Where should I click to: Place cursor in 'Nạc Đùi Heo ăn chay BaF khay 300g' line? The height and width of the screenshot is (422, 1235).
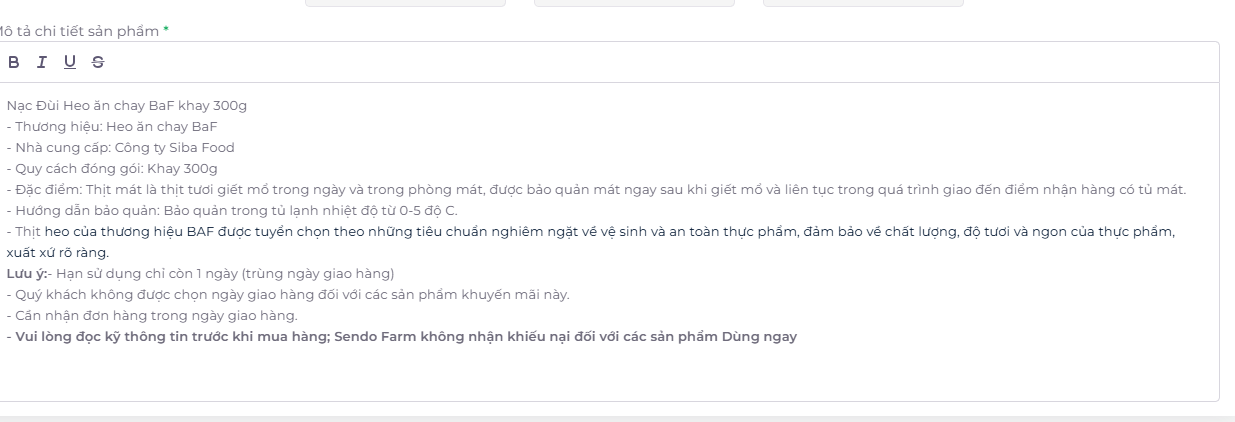pos(126,105)
